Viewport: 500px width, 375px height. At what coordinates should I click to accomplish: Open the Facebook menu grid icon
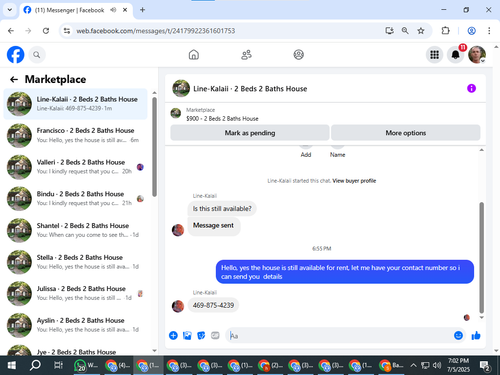[434, 55]
